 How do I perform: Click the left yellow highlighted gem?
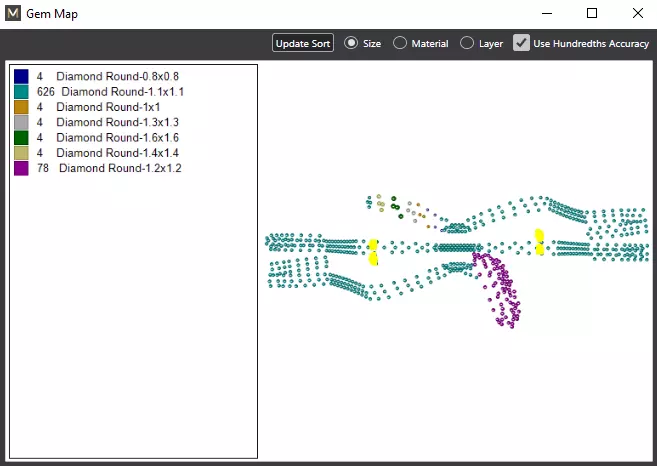tap(373, 252)
